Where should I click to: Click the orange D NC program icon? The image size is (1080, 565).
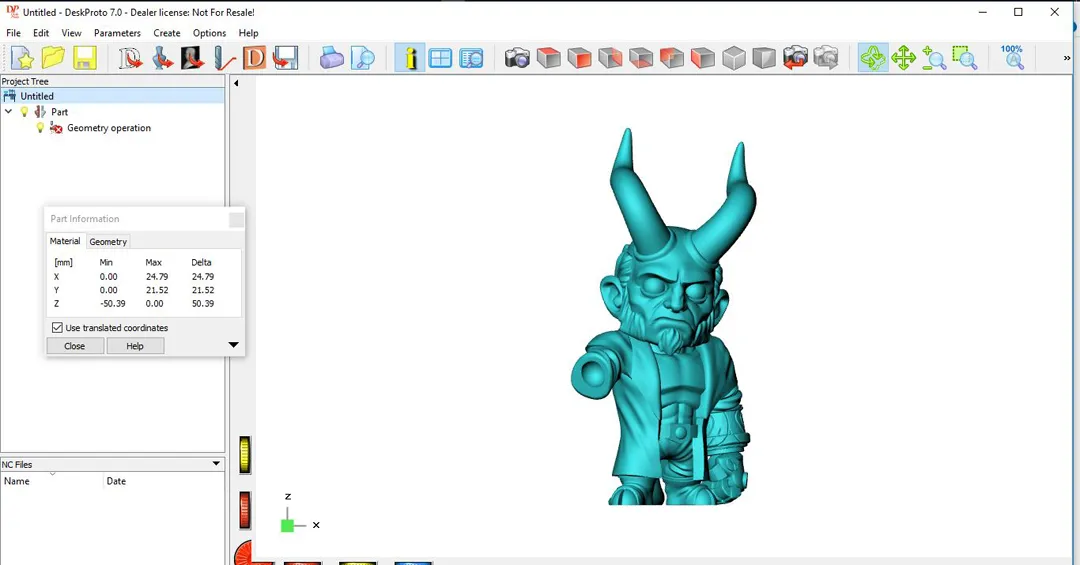tap(254, 58)
